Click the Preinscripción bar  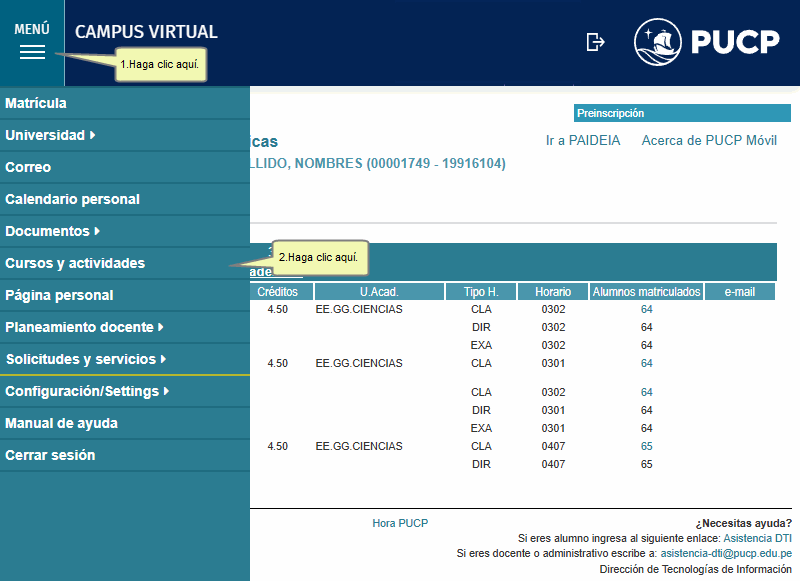point(682,113)
